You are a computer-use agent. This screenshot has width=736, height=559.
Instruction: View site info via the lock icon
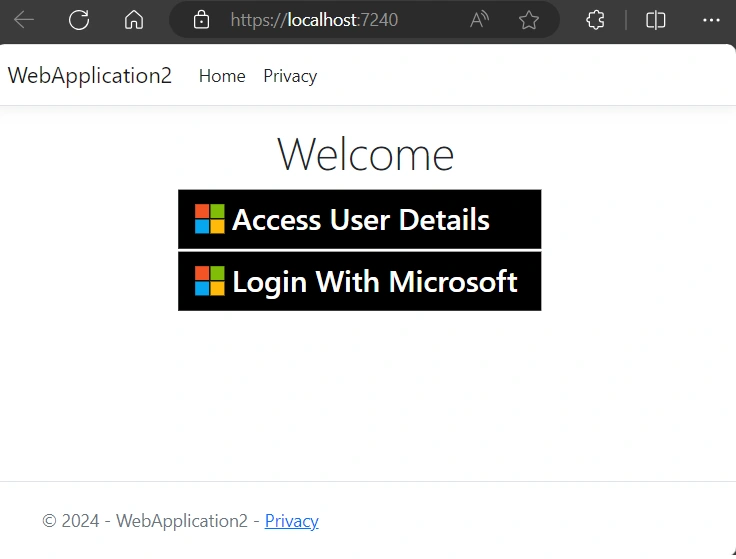pos(201,20)
